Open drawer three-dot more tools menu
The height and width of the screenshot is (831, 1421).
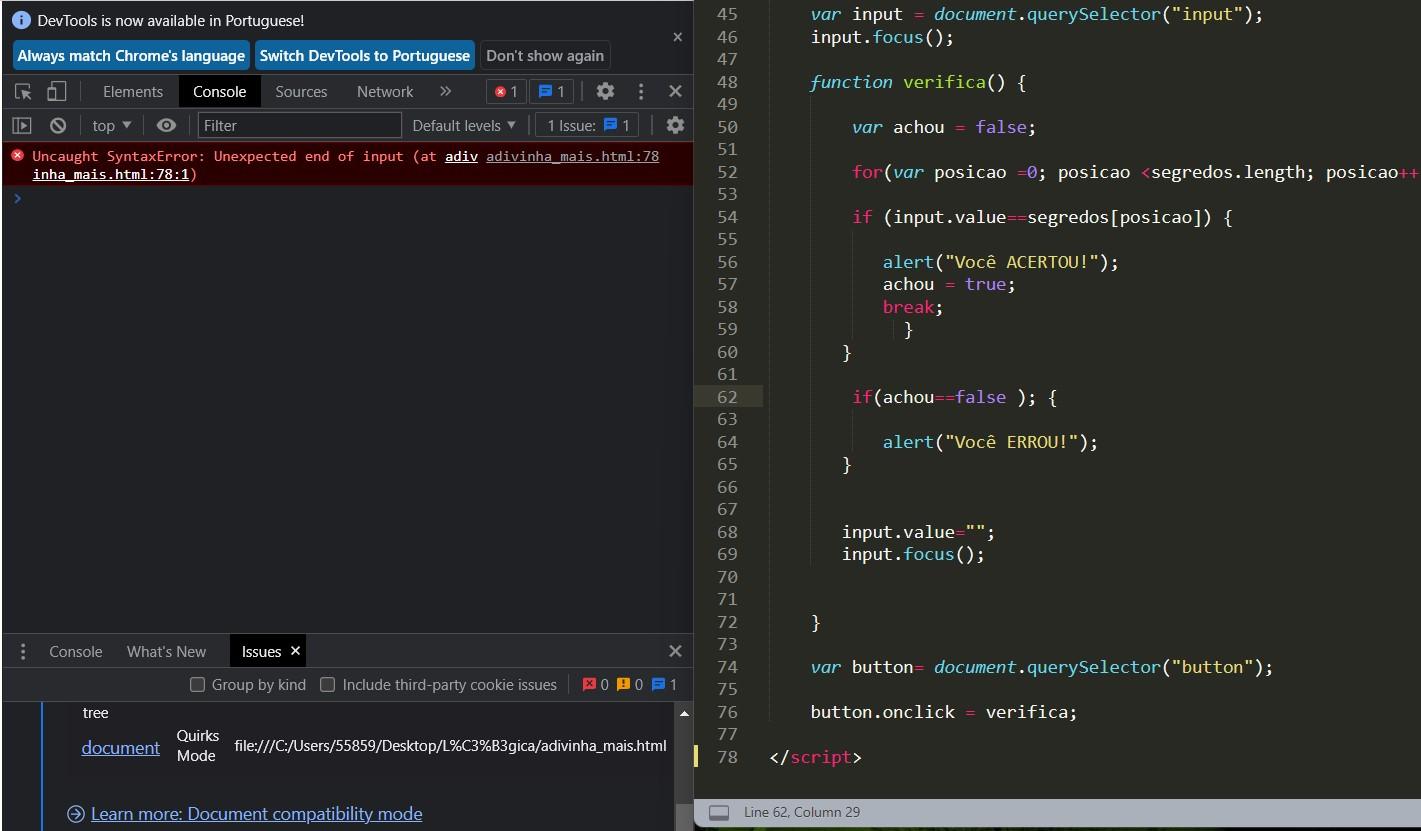(x=22, y=652)
